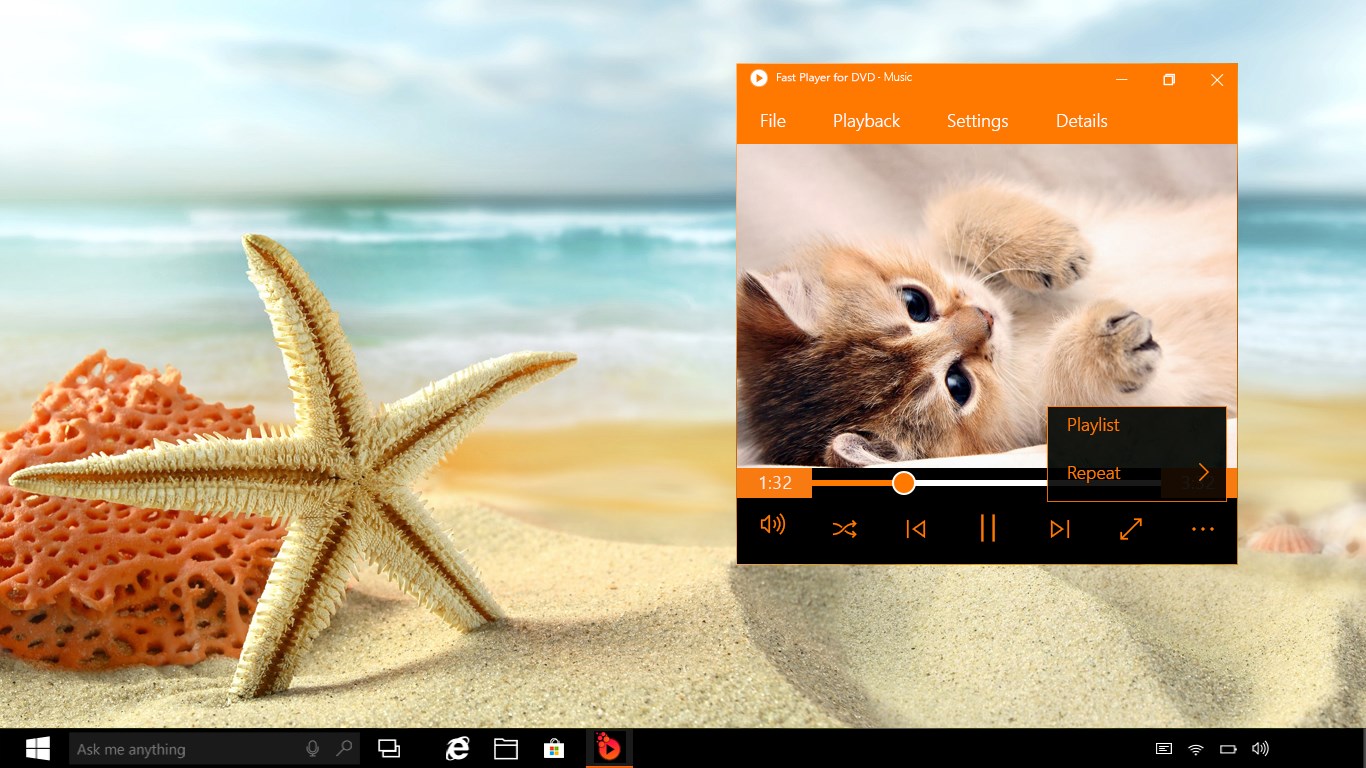Skip to the previous track

tap(916, 529)
